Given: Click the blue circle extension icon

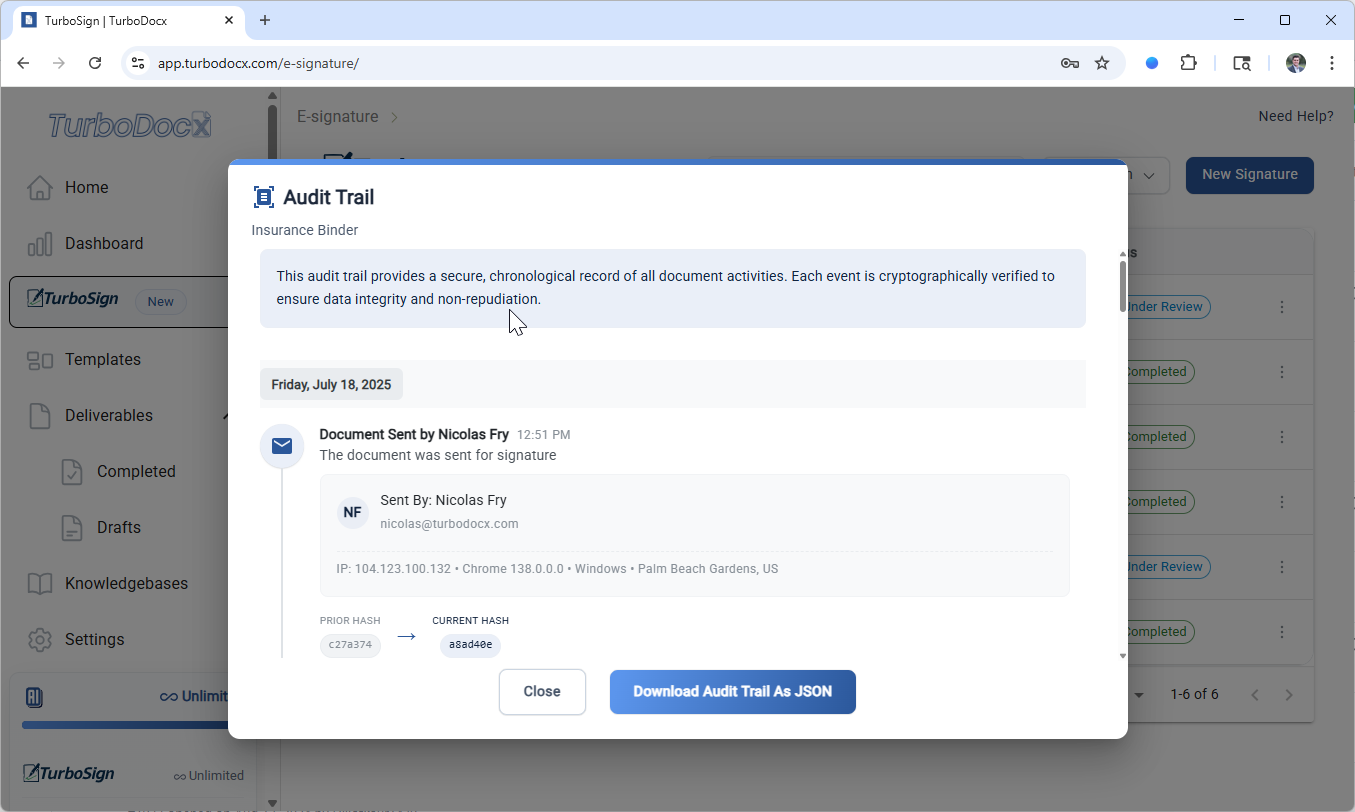Looking at the screenshot, I should click(x=1152, y=63).
